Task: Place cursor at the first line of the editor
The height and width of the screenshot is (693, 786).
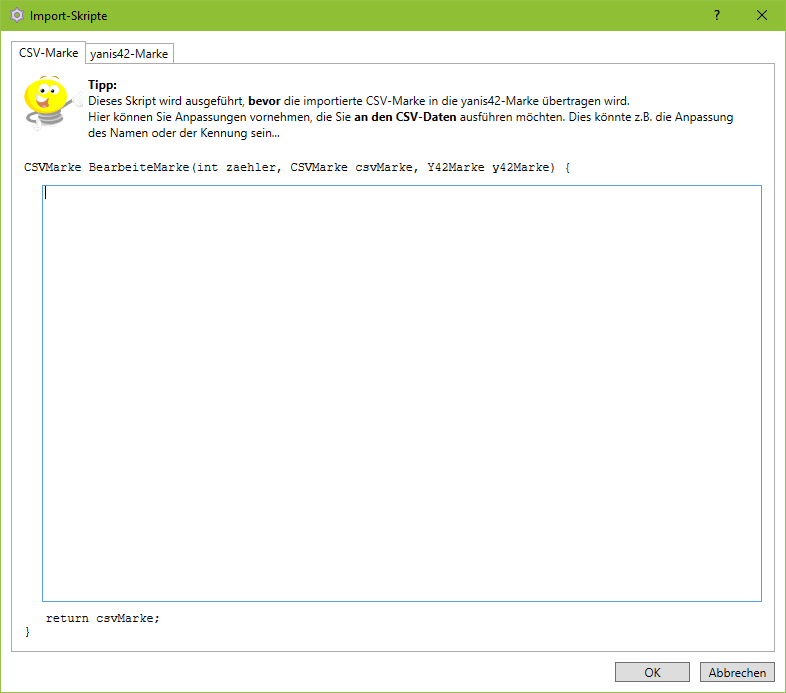Action: coord(200,195)
